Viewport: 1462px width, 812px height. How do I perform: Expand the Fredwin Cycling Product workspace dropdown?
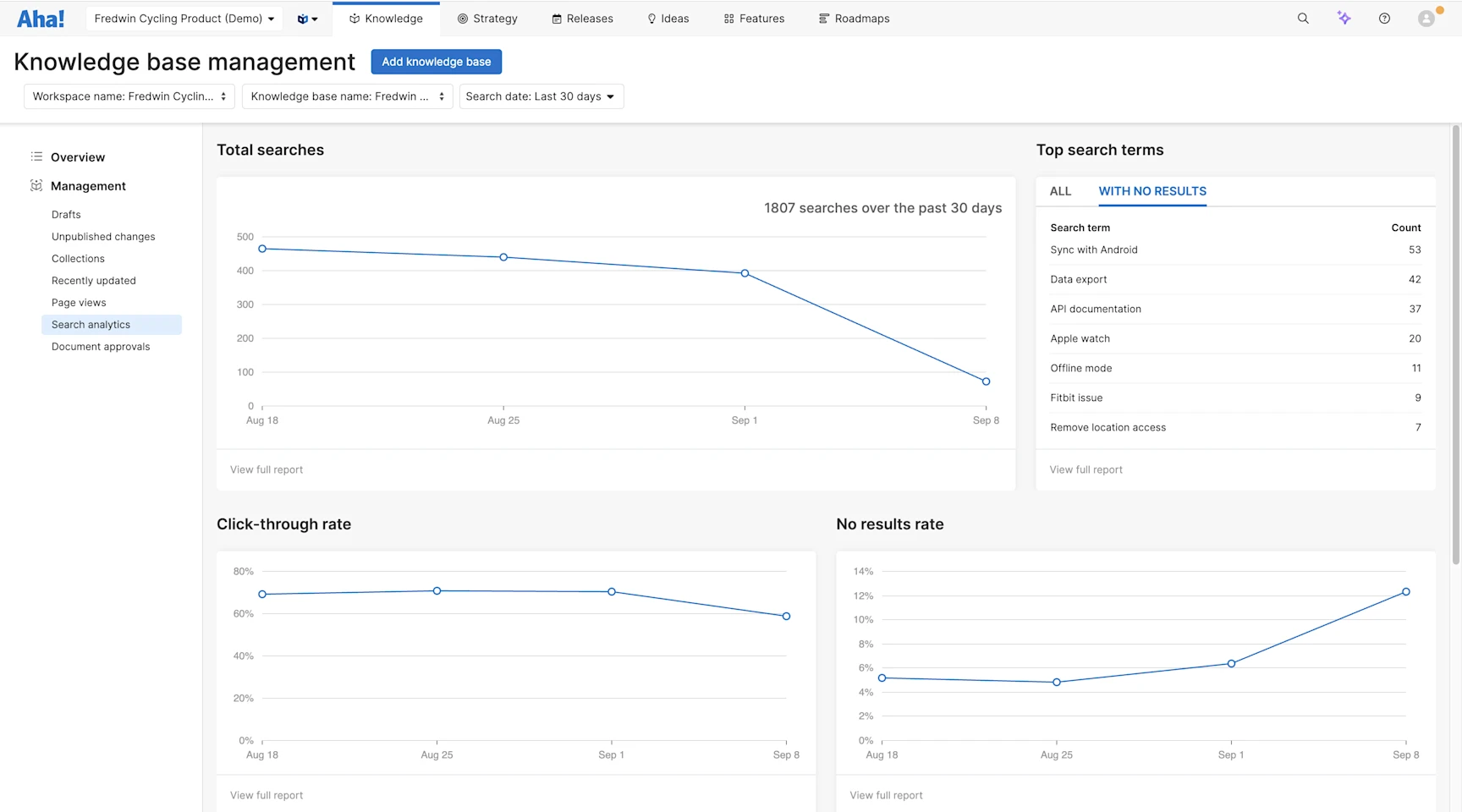[x=183, y=18]
